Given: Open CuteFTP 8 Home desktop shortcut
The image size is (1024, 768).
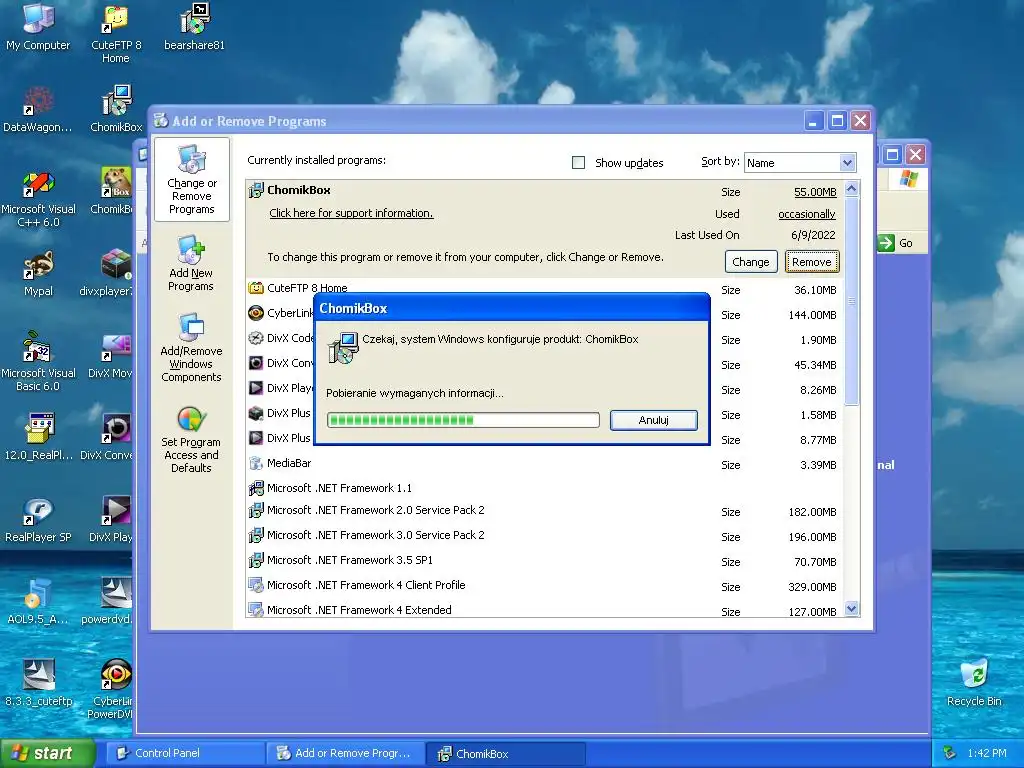Looking at the screenshot, I should pyautogui.click(x=116, y=33).
